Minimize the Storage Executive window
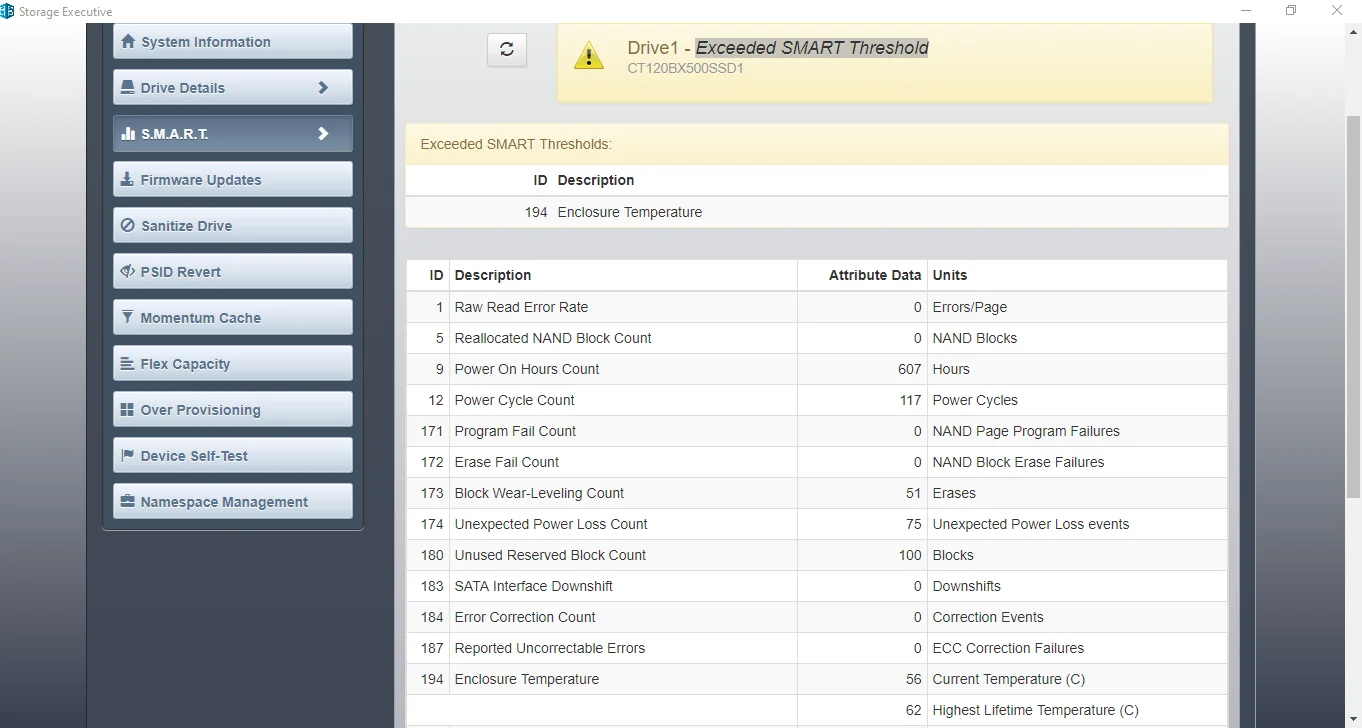 pos(1246,11)
